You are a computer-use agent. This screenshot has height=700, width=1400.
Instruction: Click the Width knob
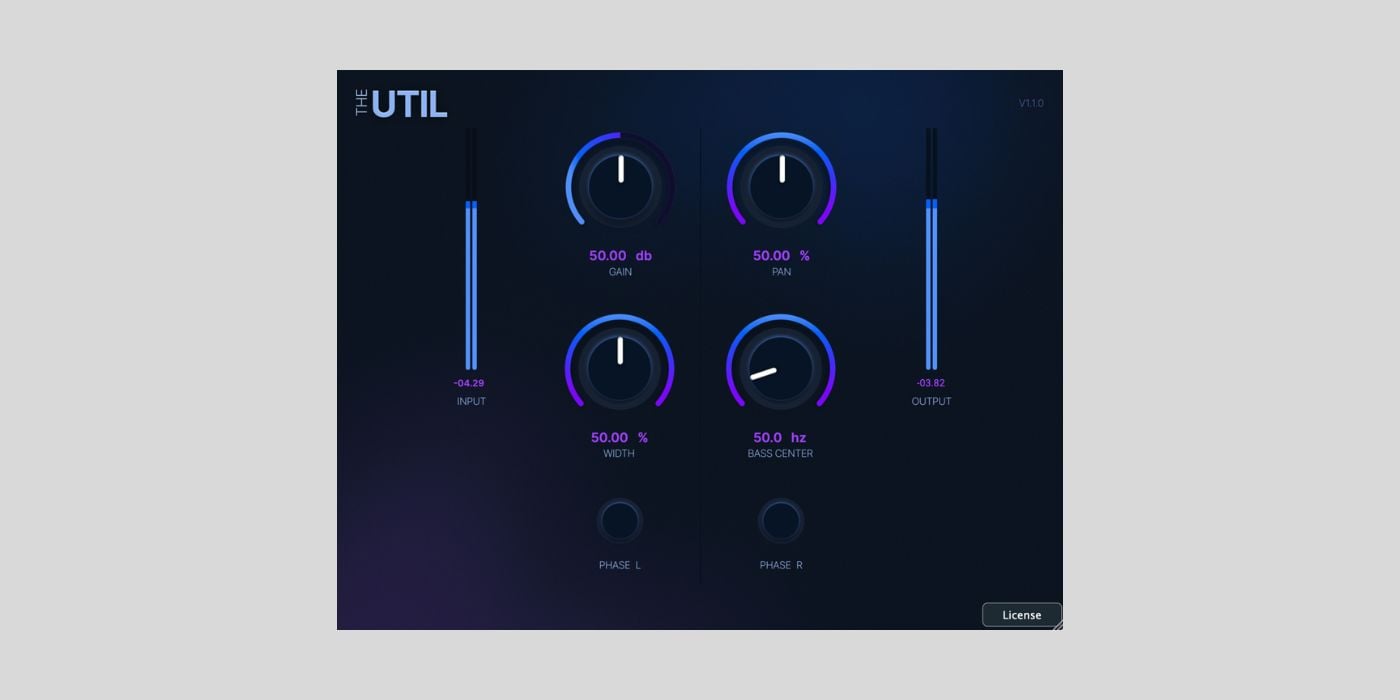point(620,368)
